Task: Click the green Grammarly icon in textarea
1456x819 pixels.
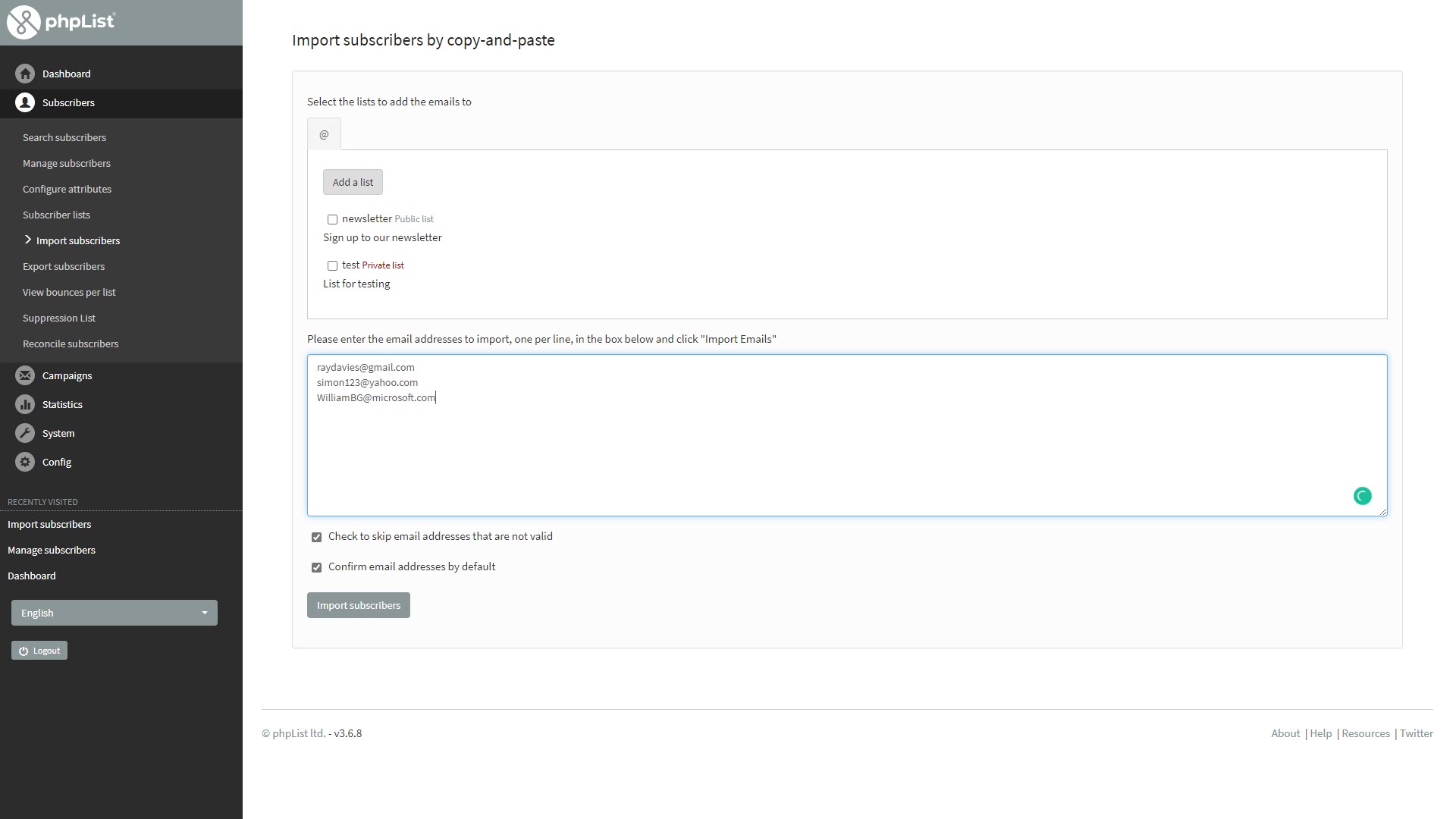Action: pyautogui.click(x=1363, y=496)
